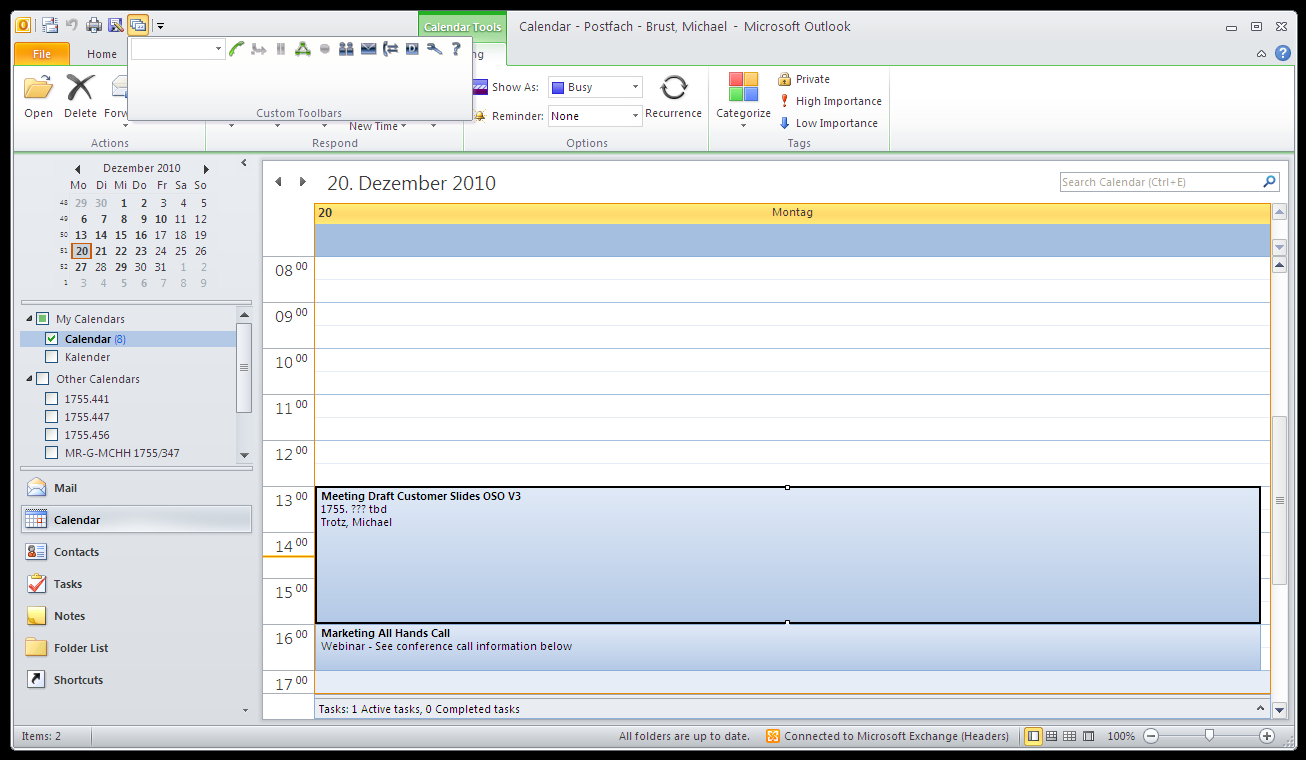
Task: Click the Undo quick access icon
Action: pos(72,26)
